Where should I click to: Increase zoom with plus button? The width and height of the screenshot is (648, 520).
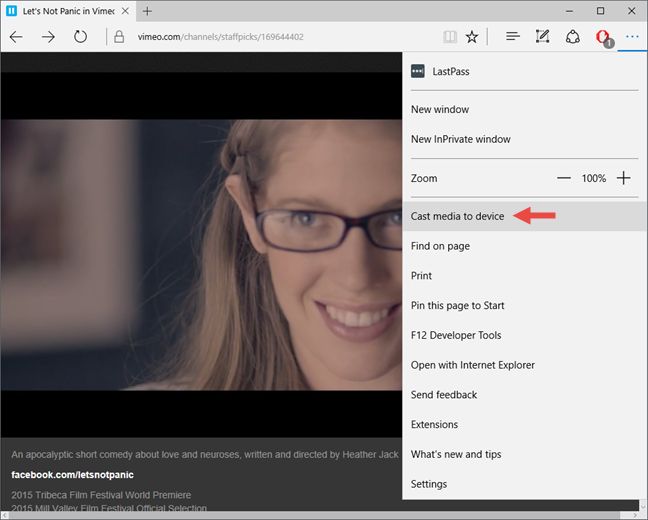[624, 179]
